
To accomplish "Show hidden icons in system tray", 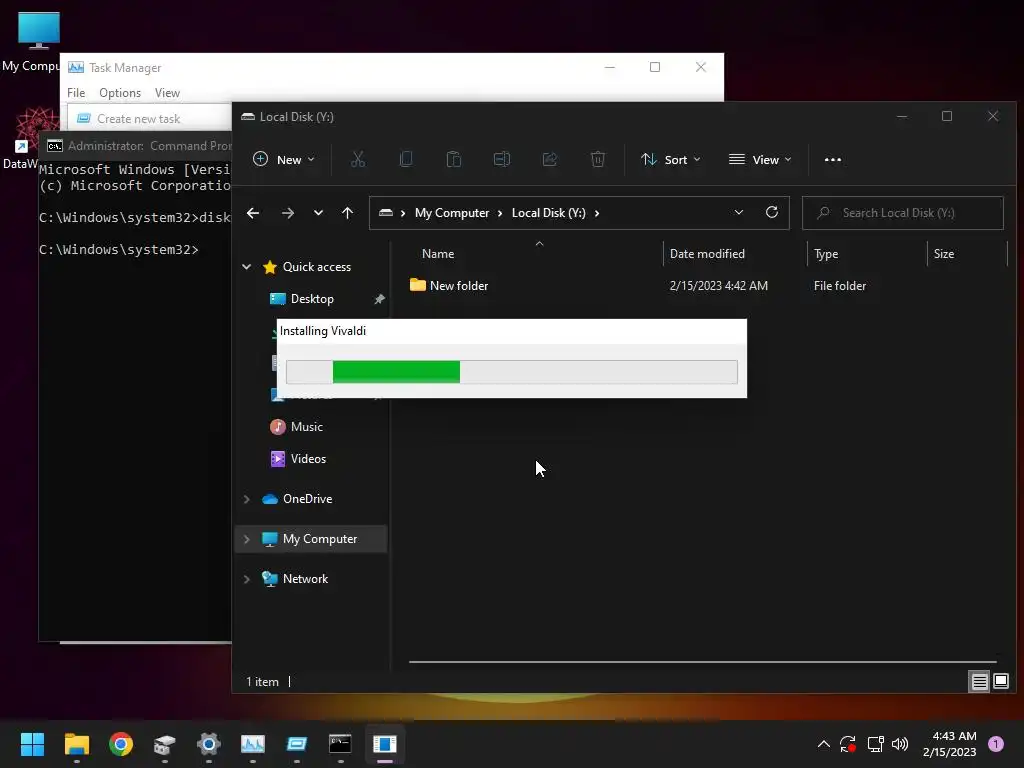I will [824, 744].
